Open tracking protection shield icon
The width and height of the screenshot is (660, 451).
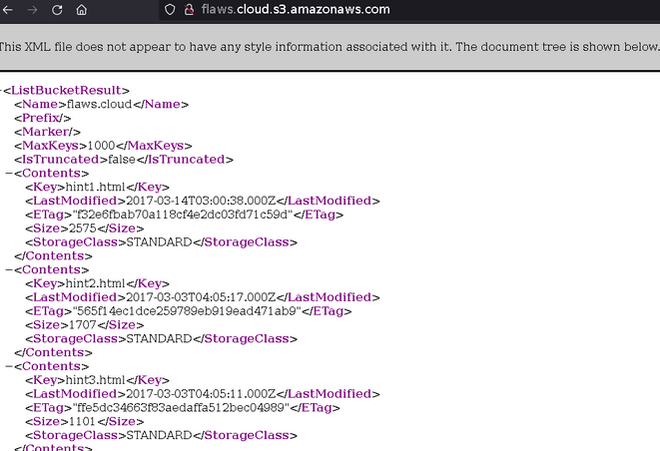(170, 9)
